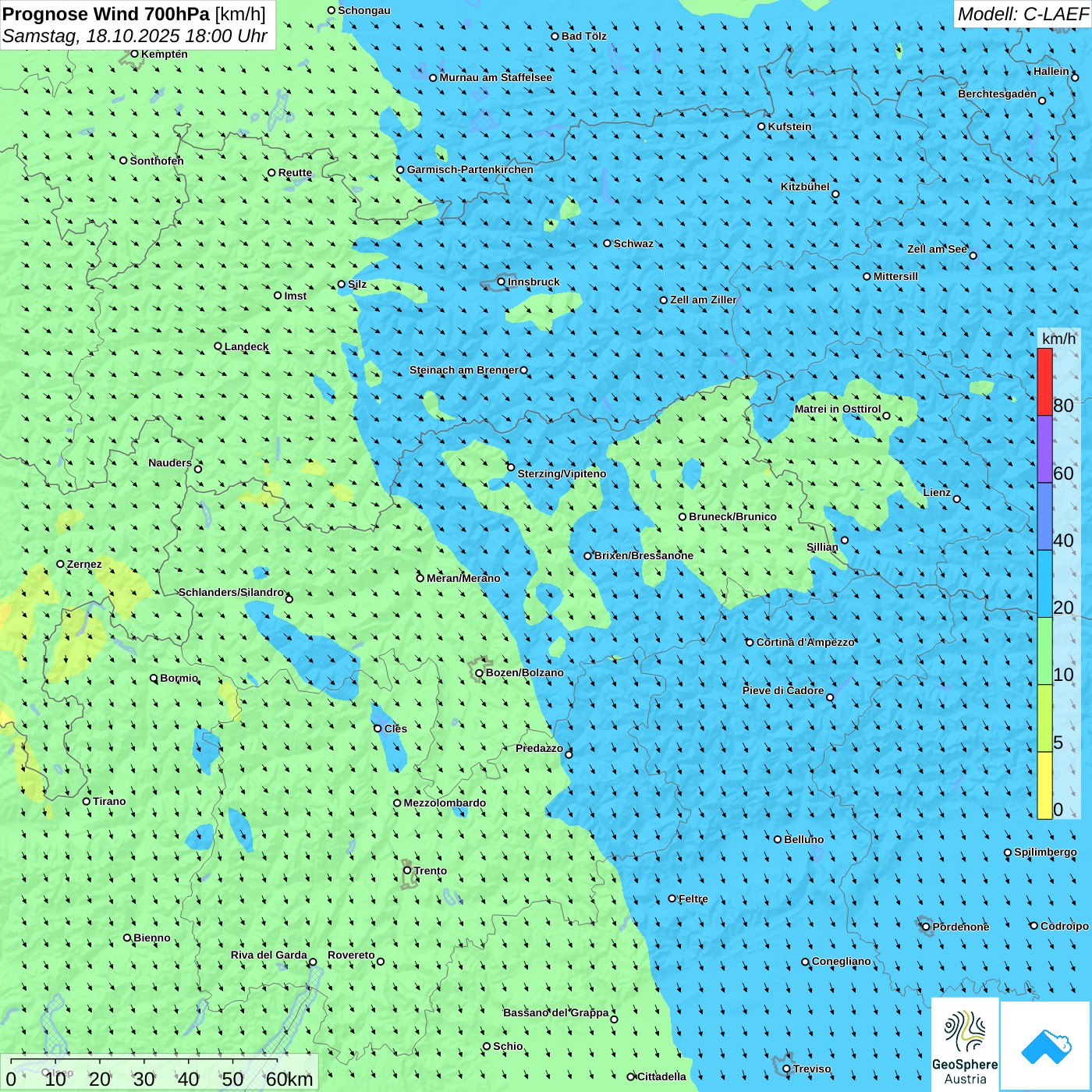Image resolution: width=1092 pixels, height=1092 pixels.
Task: Click the 'Reutte' label
Action: (x=295, y=173)
